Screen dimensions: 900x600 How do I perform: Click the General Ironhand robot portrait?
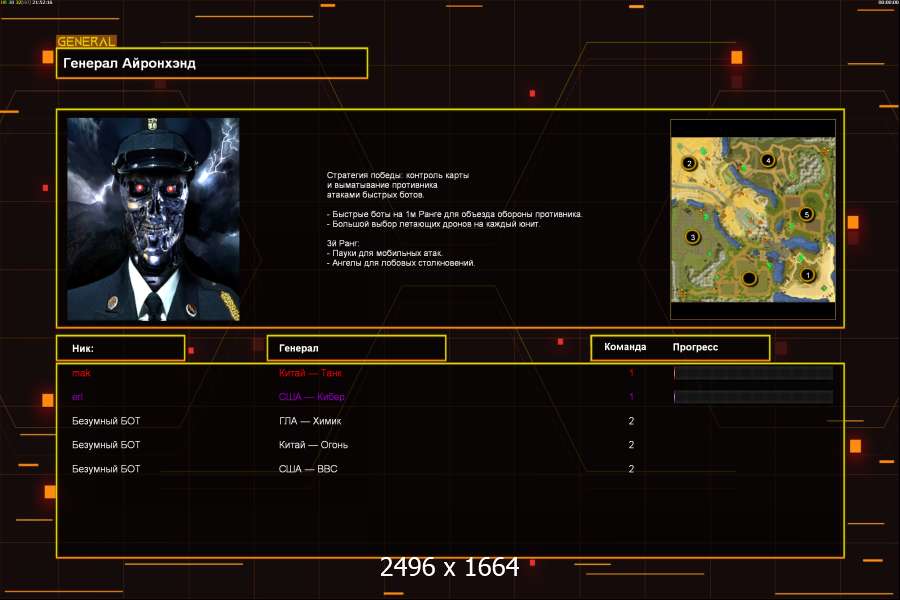(x=153, y=219)
